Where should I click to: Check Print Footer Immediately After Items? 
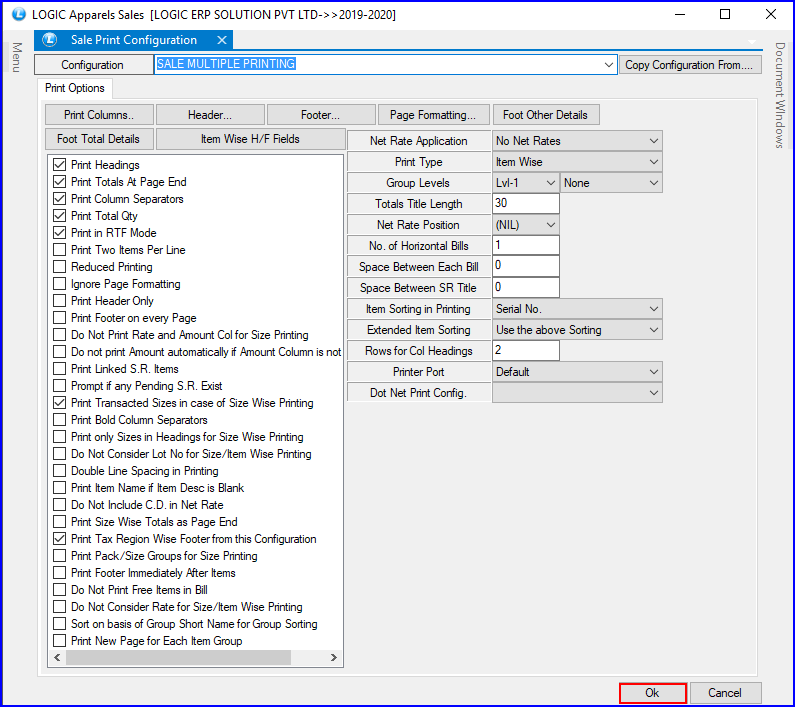[x=60, y=573]
